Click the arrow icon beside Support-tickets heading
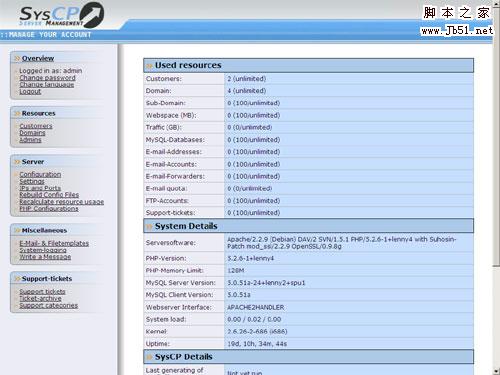500x375 pixels. point(17,279)
